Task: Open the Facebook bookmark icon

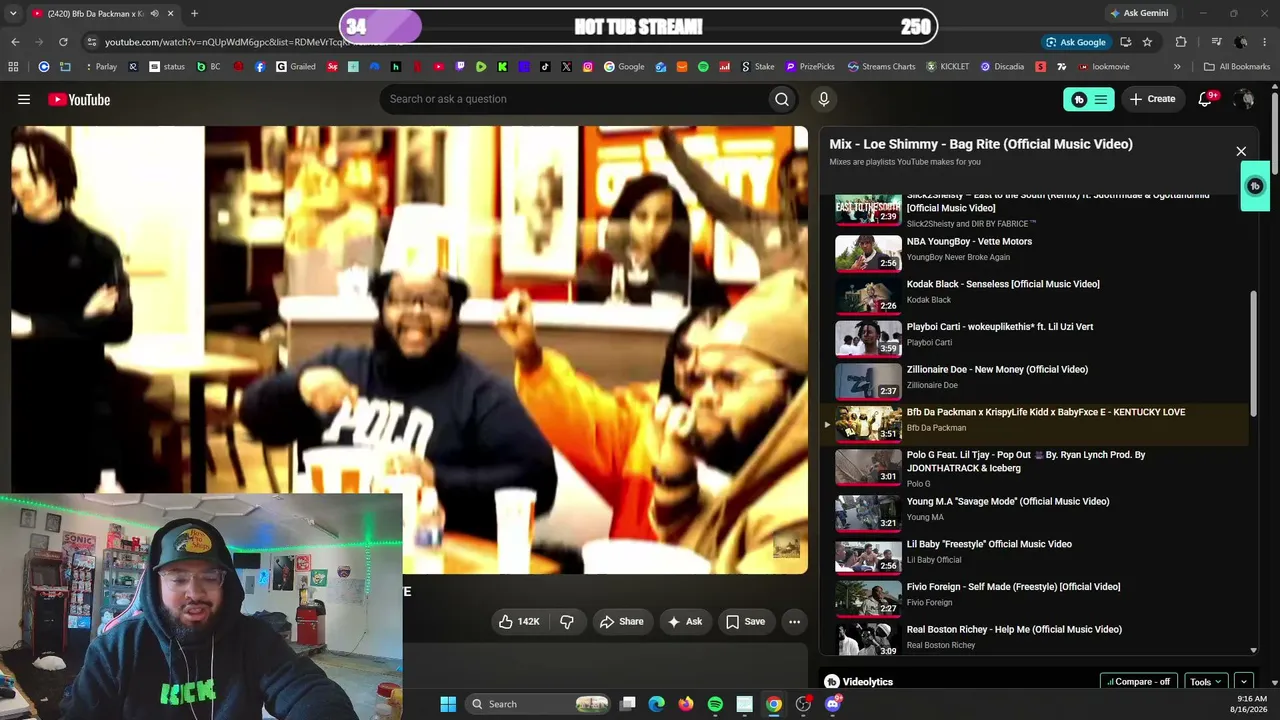Action: coord(260,67)
